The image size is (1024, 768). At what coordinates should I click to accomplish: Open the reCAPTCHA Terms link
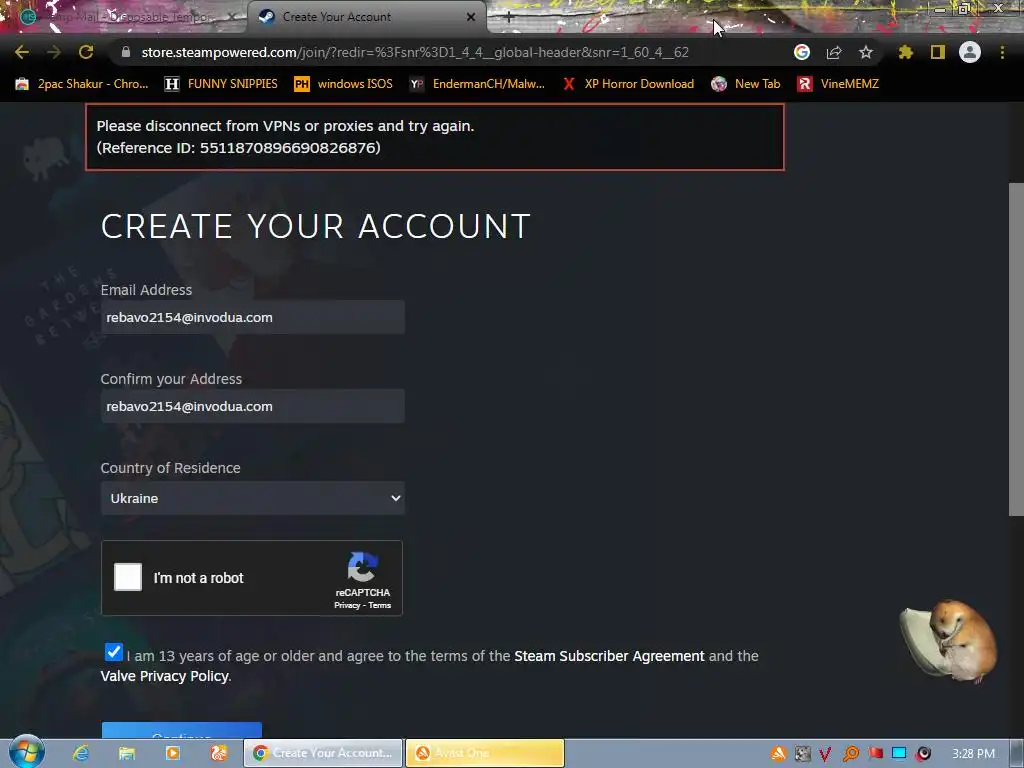click(x=379, y=605)
